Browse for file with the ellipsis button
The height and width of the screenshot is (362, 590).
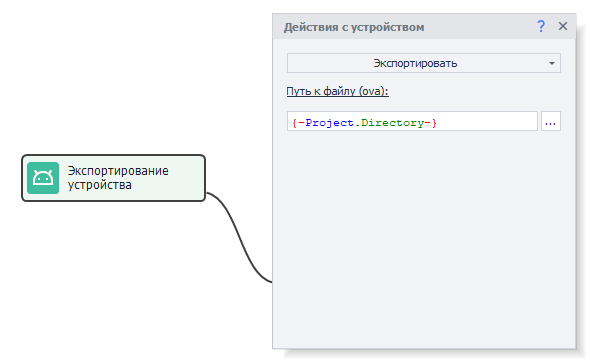point(551,121)
